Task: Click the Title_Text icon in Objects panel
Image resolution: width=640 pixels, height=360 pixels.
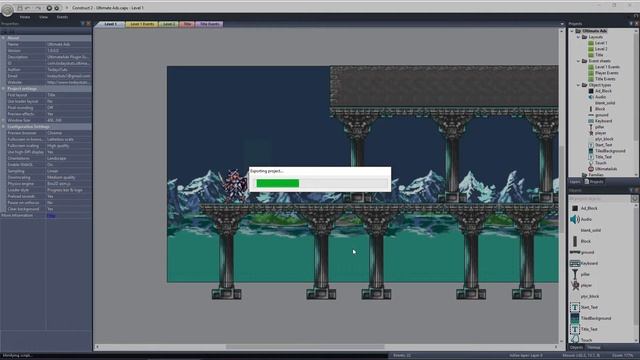Action: pyautogui.click(x=575, y=329)
